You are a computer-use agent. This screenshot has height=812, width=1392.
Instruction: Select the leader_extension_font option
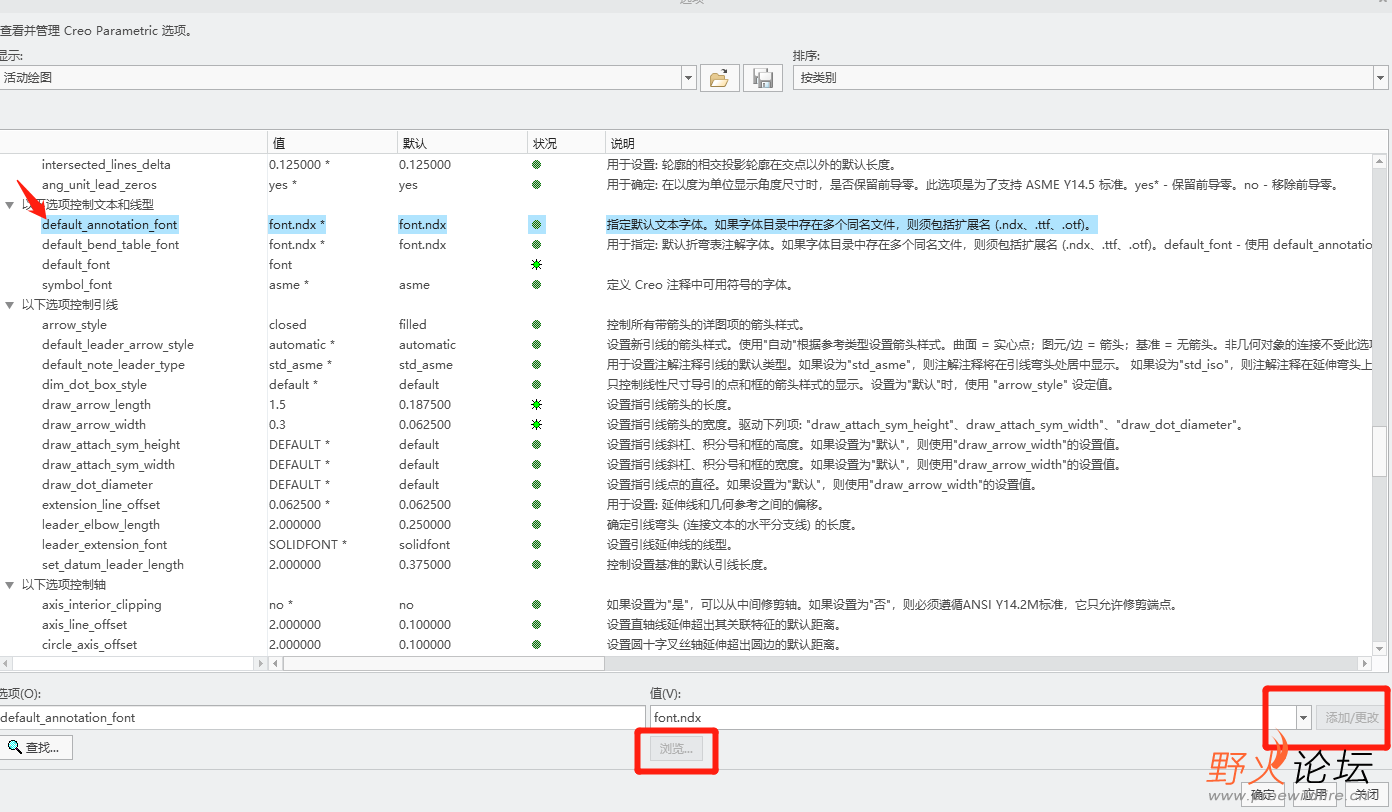104,544
